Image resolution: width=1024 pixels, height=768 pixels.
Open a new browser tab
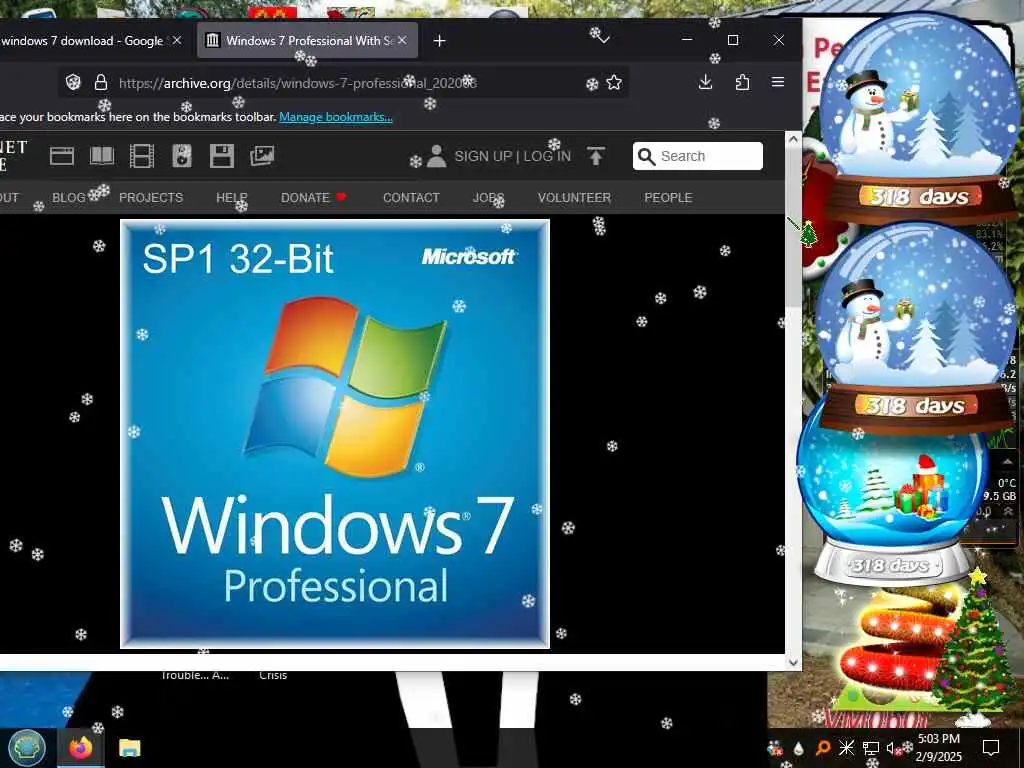click(440, 40)
